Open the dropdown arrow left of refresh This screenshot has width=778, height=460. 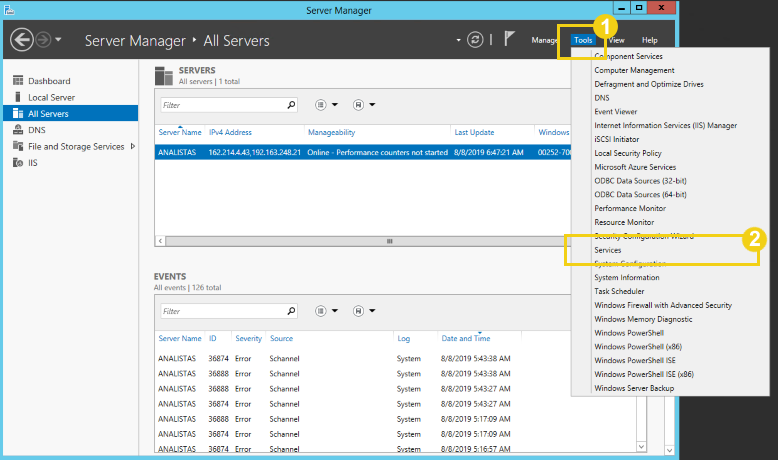(458, 40)
